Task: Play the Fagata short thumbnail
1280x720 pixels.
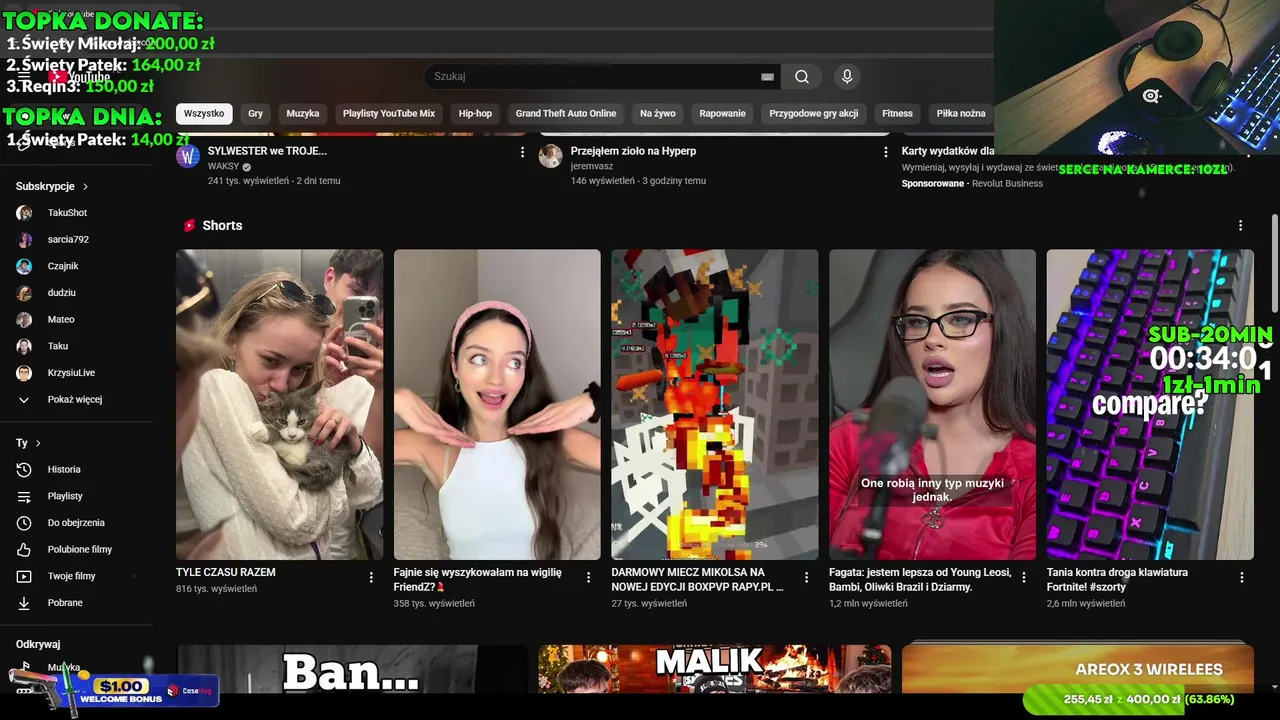Action: pyautogui.click(x=932, y=404)
